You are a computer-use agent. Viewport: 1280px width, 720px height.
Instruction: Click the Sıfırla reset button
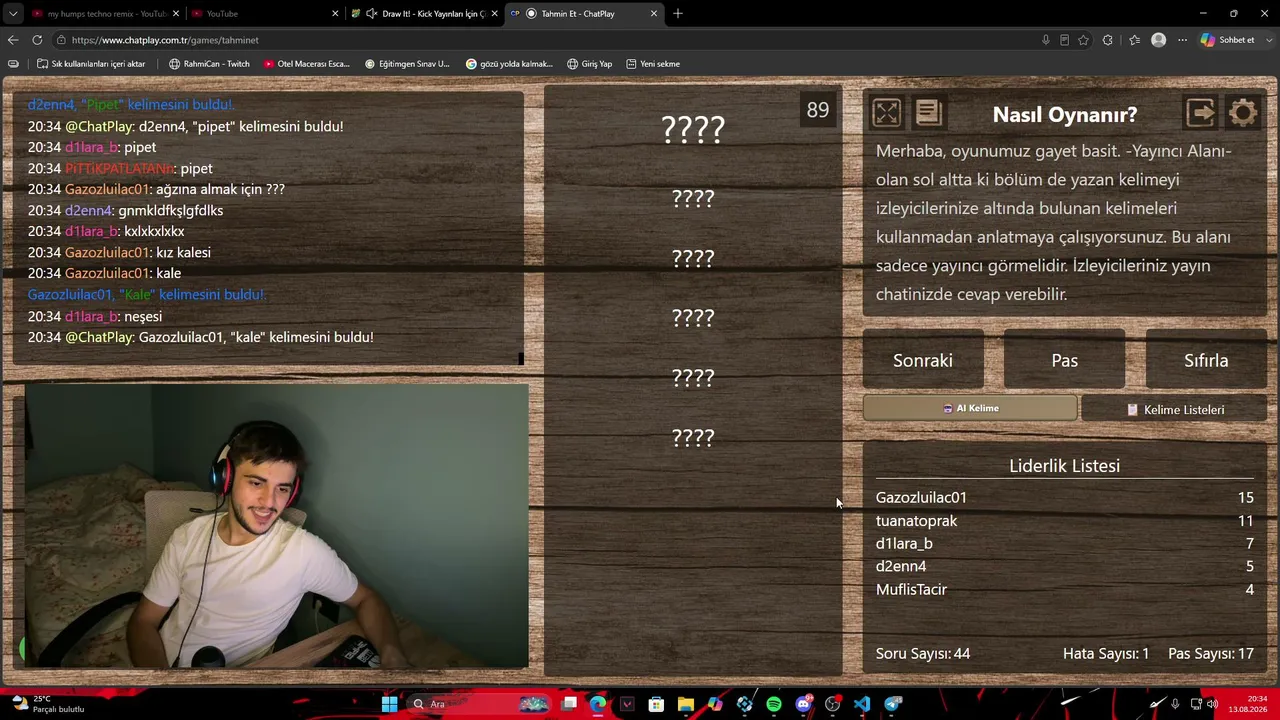1206,360
